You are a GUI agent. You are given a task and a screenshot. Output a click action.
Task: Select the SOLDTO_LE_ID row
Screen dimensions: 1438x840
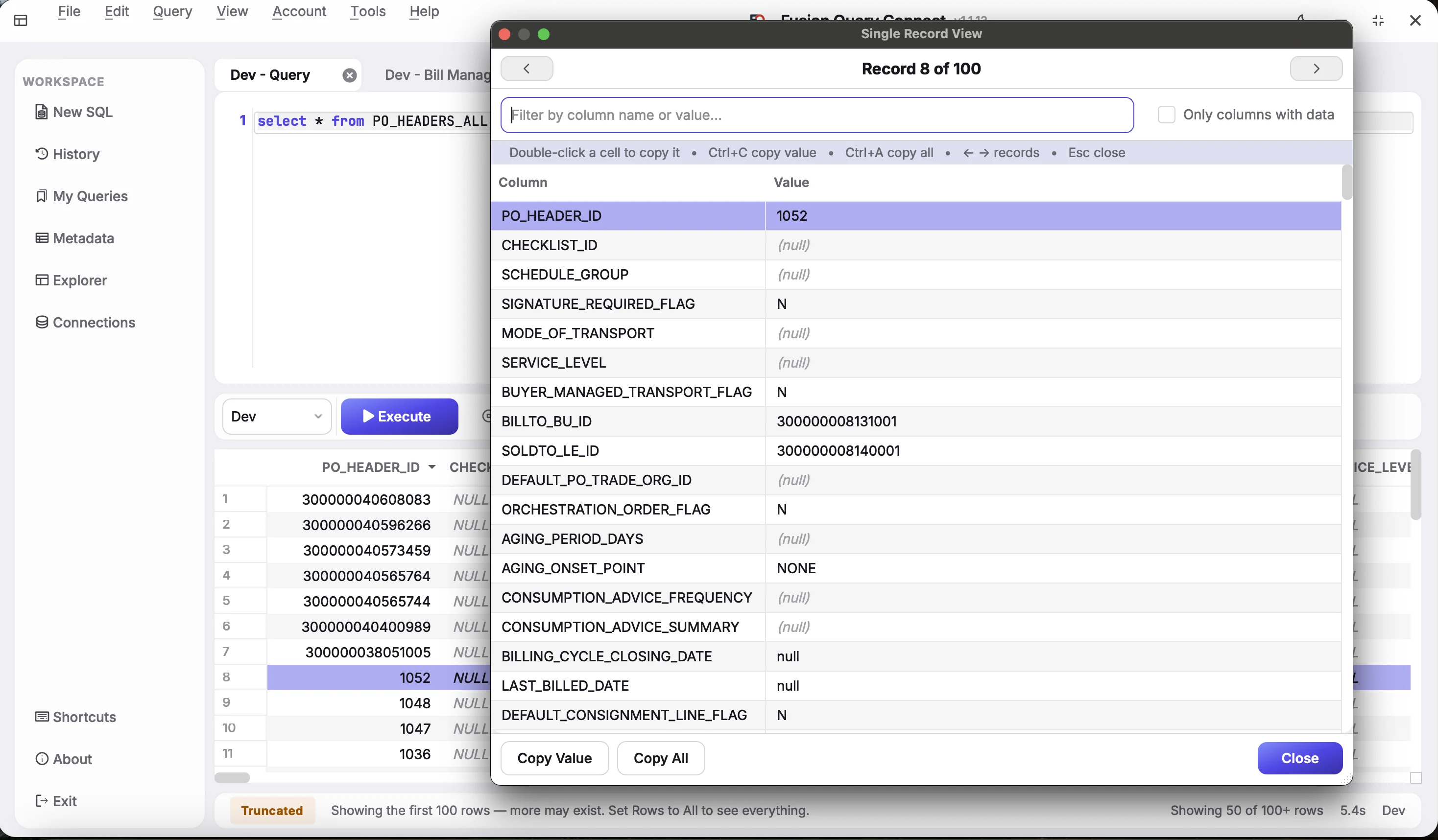click(x=915, y=451)
